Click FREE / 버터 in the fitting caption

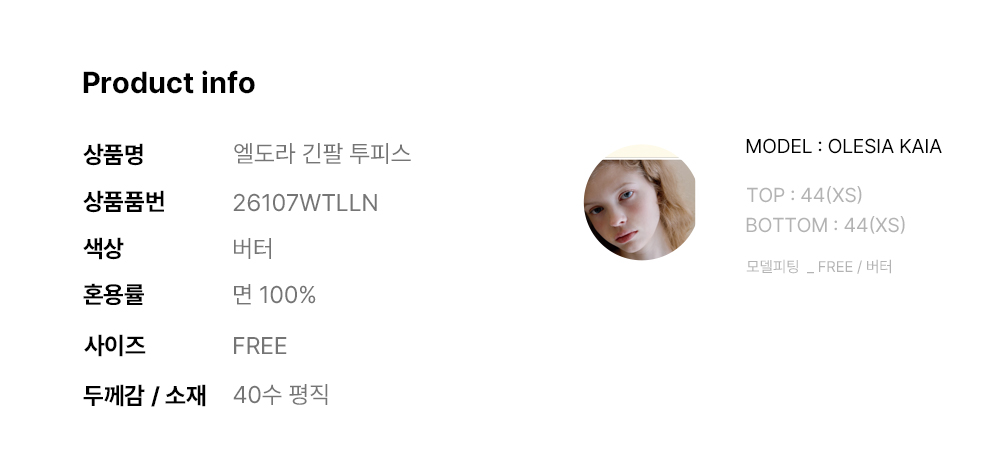click(855, 267)
